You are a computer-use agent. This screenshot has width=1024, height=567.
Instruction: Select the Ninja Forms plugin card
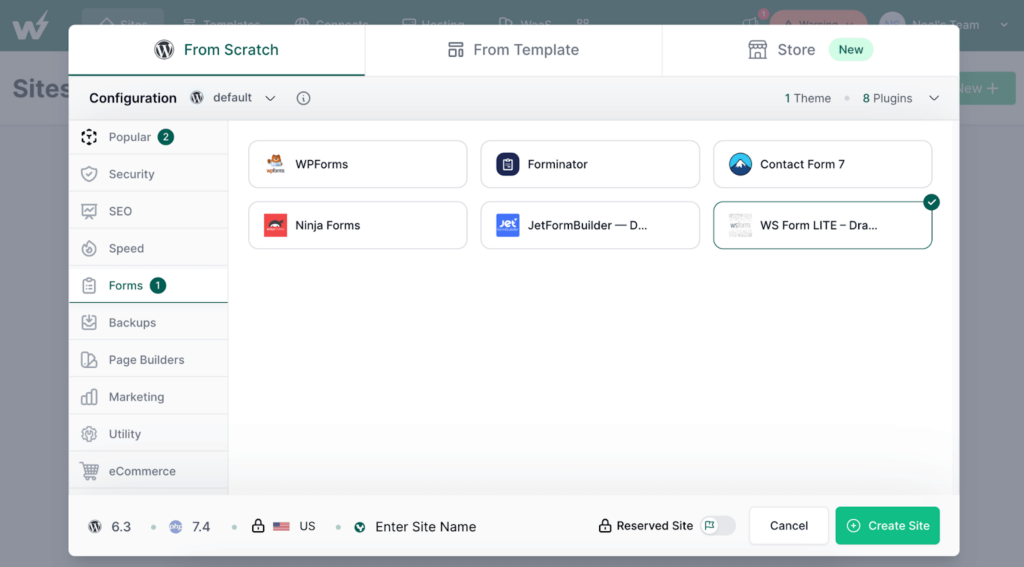click(358, 225)
